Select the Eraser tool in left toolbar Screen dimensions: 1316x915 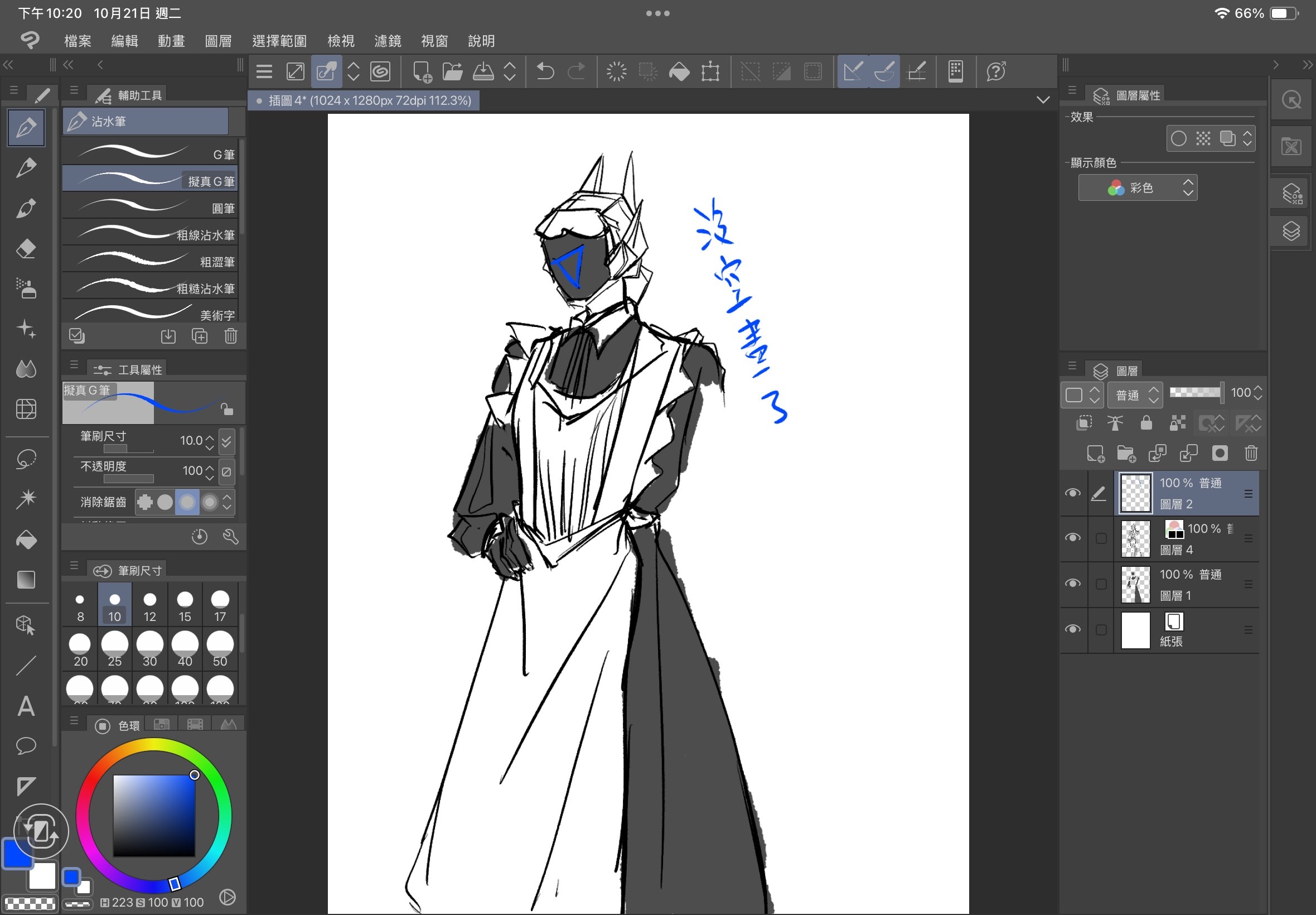(26, 249)
